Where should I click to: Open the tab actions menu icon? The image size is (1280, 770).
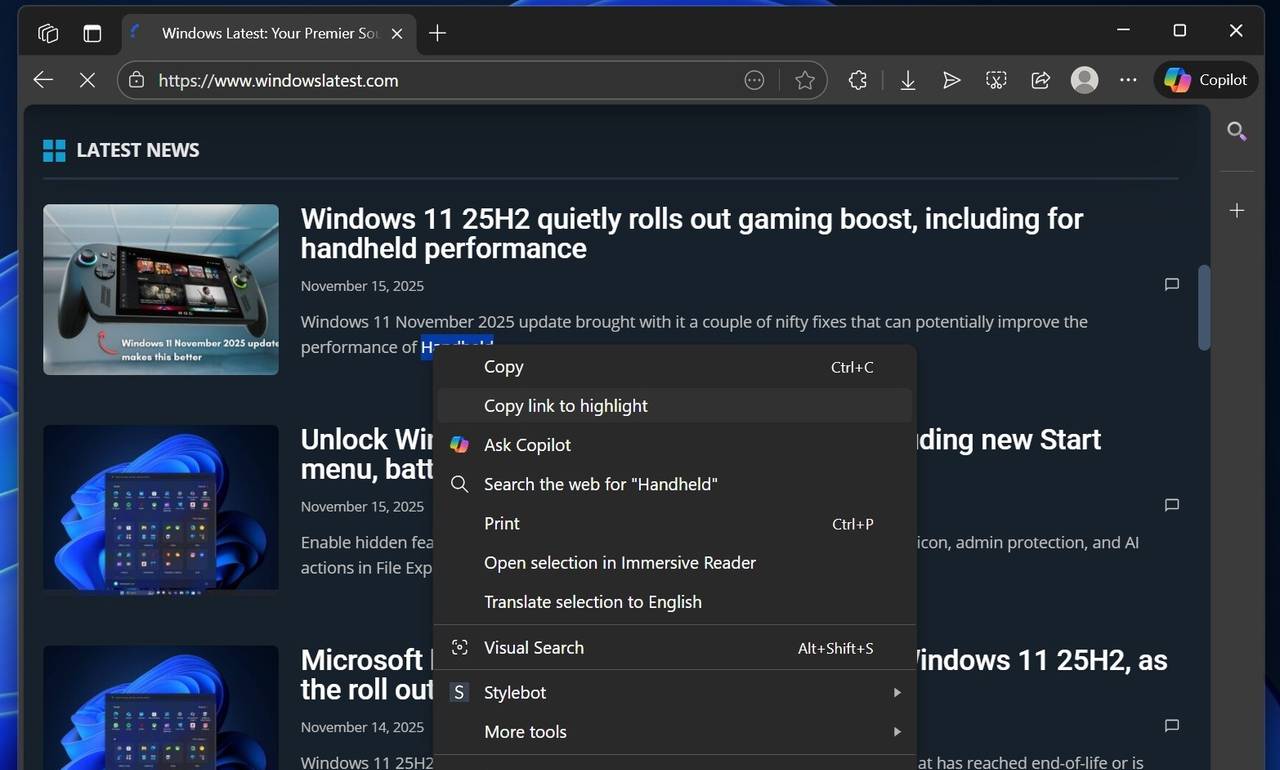click(92, 33)
